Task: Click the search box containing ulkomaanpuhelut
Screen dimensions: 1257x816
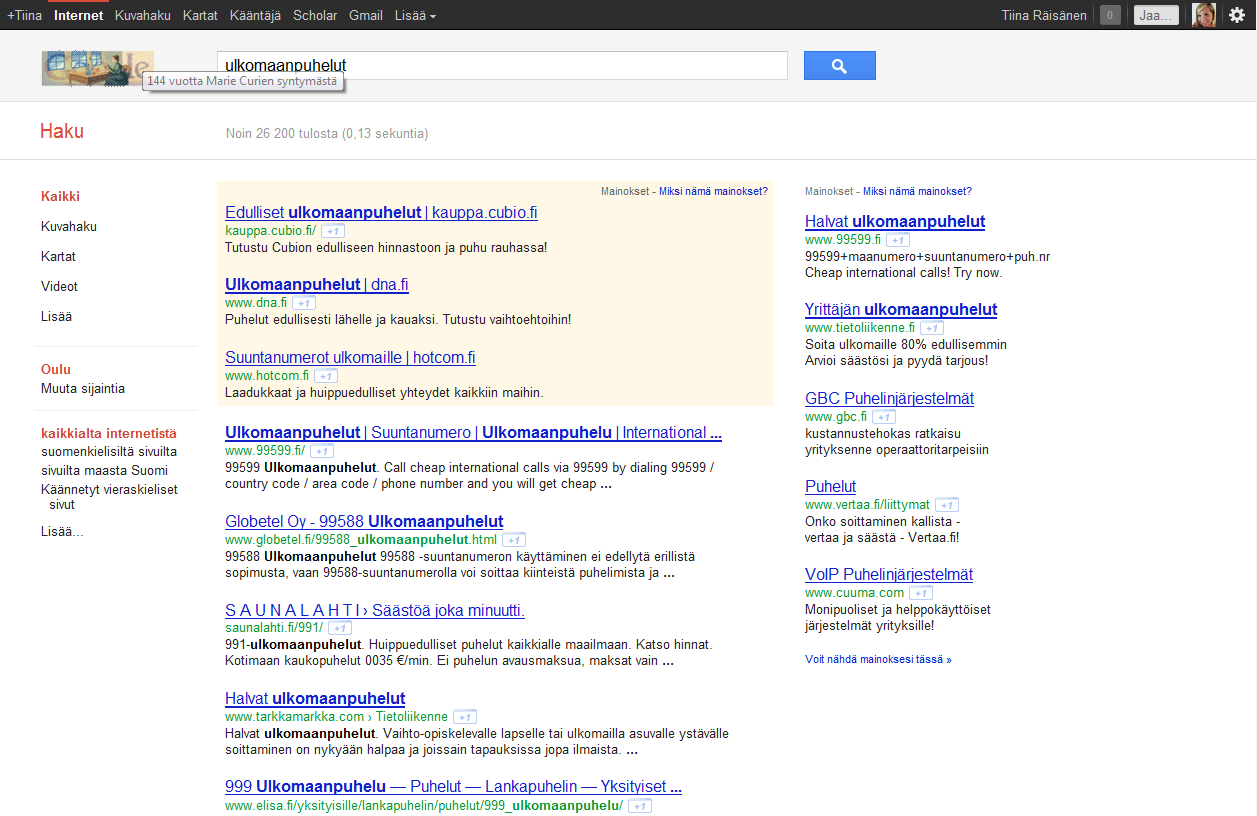Action: [x=502, y=66]
